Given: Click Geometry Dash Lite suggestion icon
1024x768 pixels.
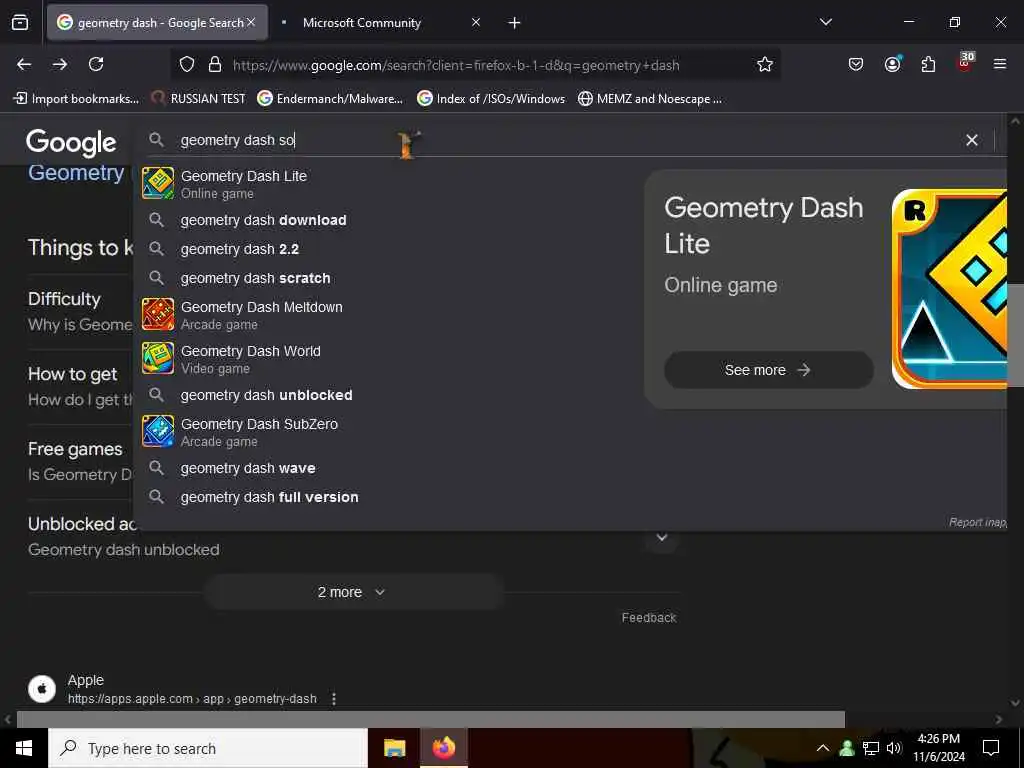Looking at the screenshot, I should click(x=158, y=184).
